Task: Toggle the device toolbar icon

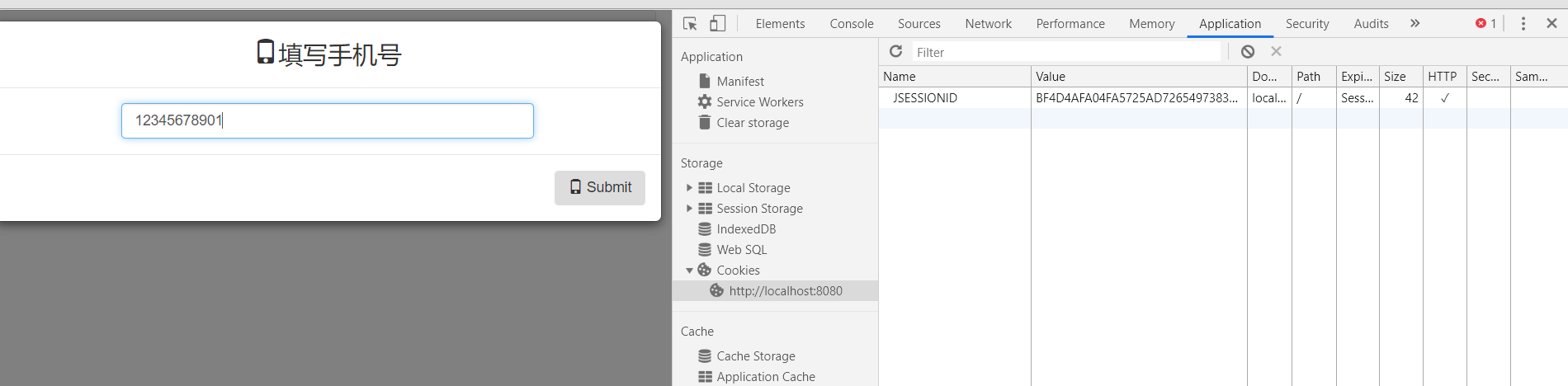Action: pos(718,23)
